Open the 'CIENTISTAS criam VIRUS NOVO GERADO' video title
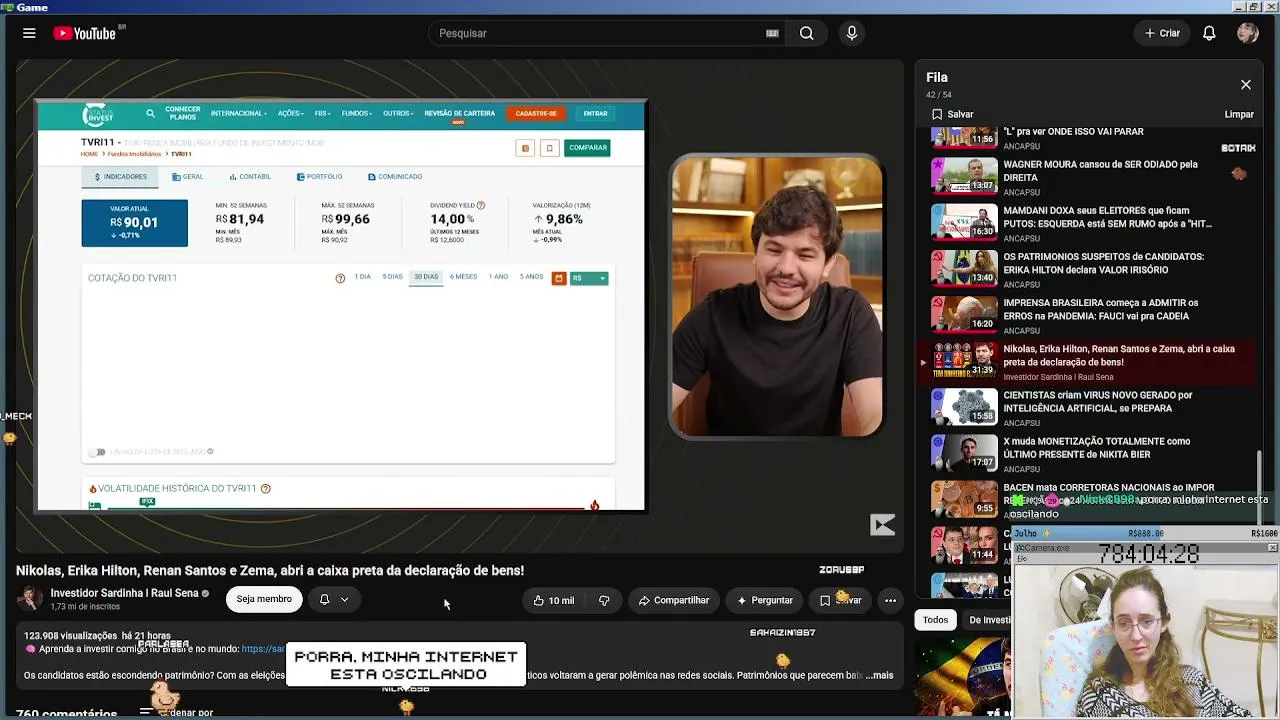The image size is (1280, 720). click(1098, 401)
